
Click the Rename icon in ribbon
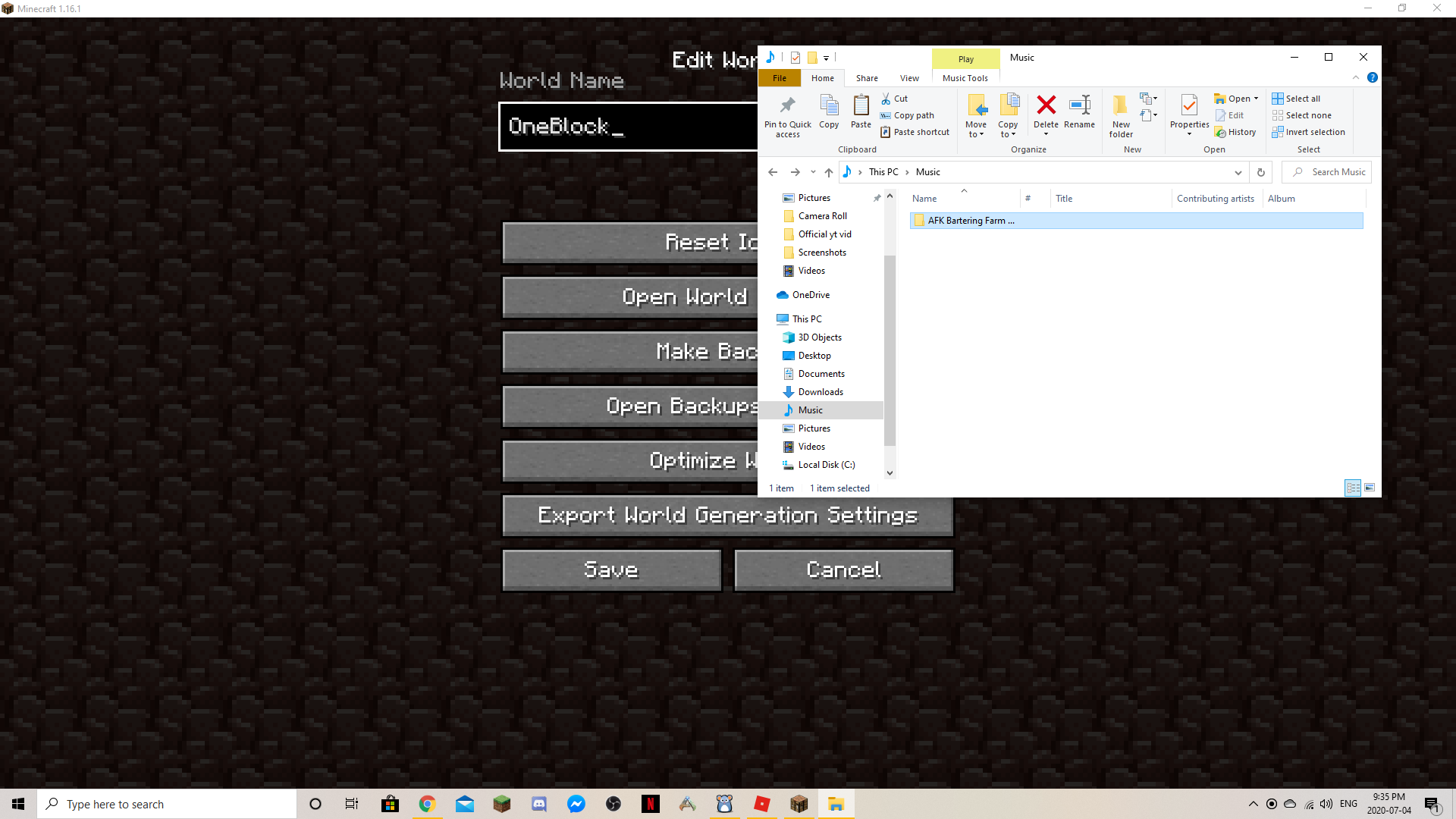1079,106
